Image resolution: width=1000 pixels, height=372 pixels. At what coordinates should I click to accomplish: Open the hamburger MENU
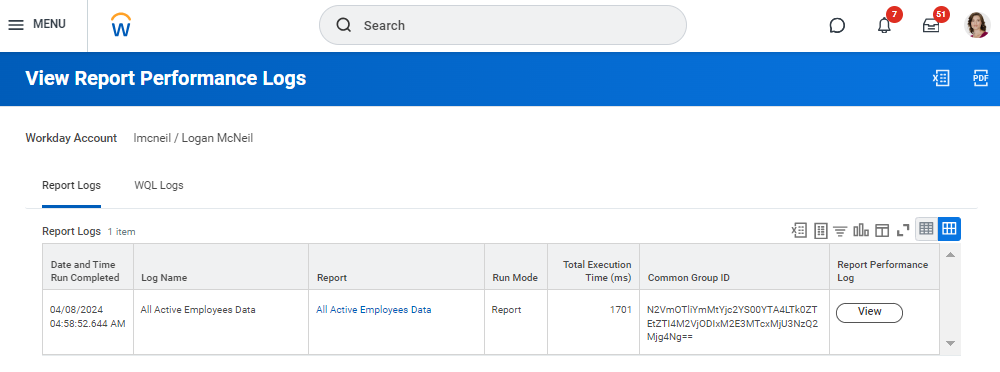pos(36,24)
